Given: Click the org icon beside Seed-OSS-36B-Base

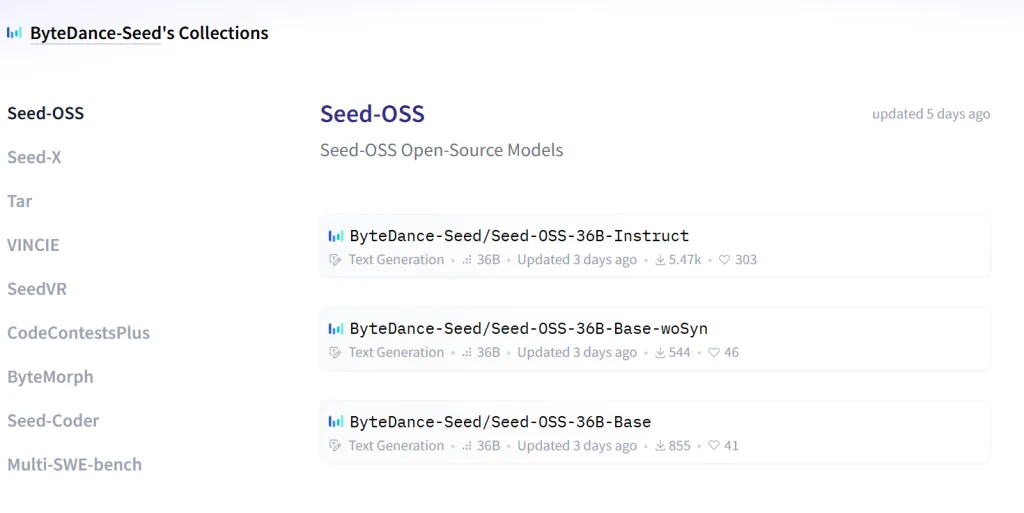Looking at the screenshot, I should [336, 422].
